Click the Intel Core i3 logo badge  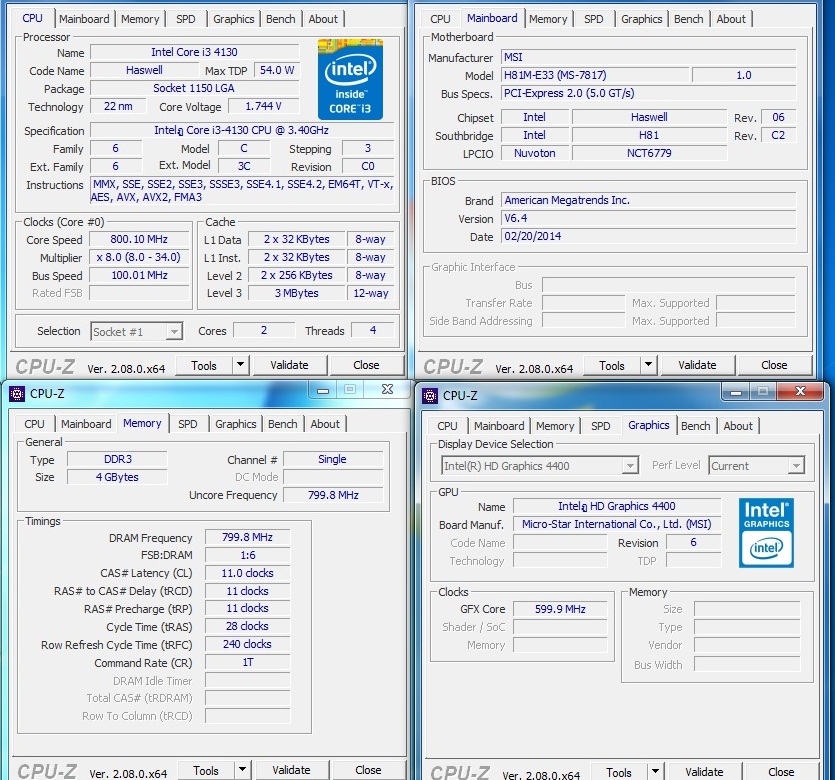click(350, 79)
